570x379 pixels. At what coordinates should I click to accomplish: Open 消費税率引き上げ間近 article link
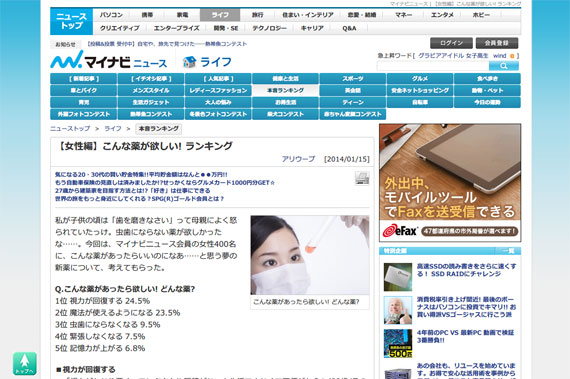(x=466, y=307)
